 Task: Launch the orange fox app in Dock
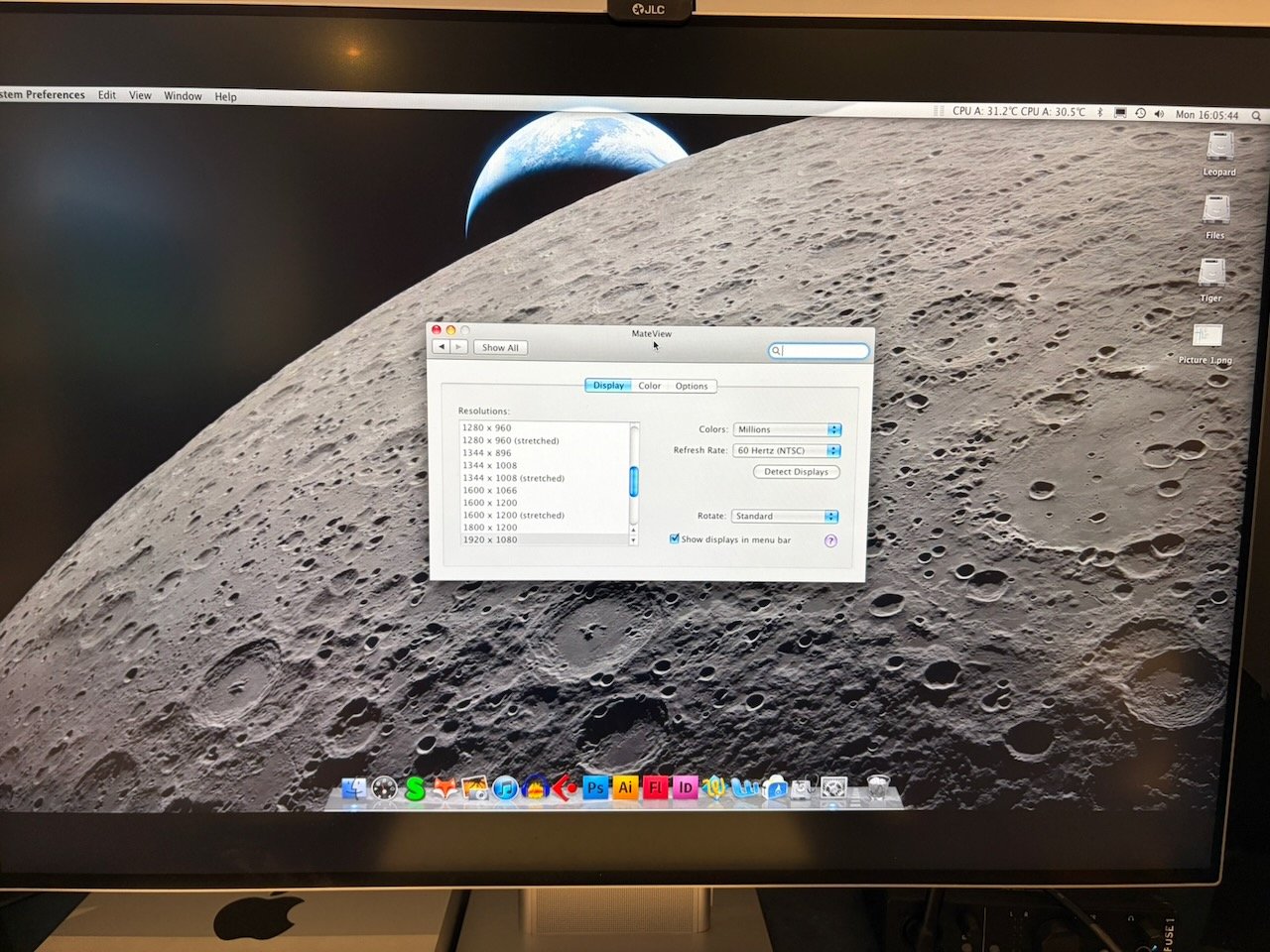445,789
